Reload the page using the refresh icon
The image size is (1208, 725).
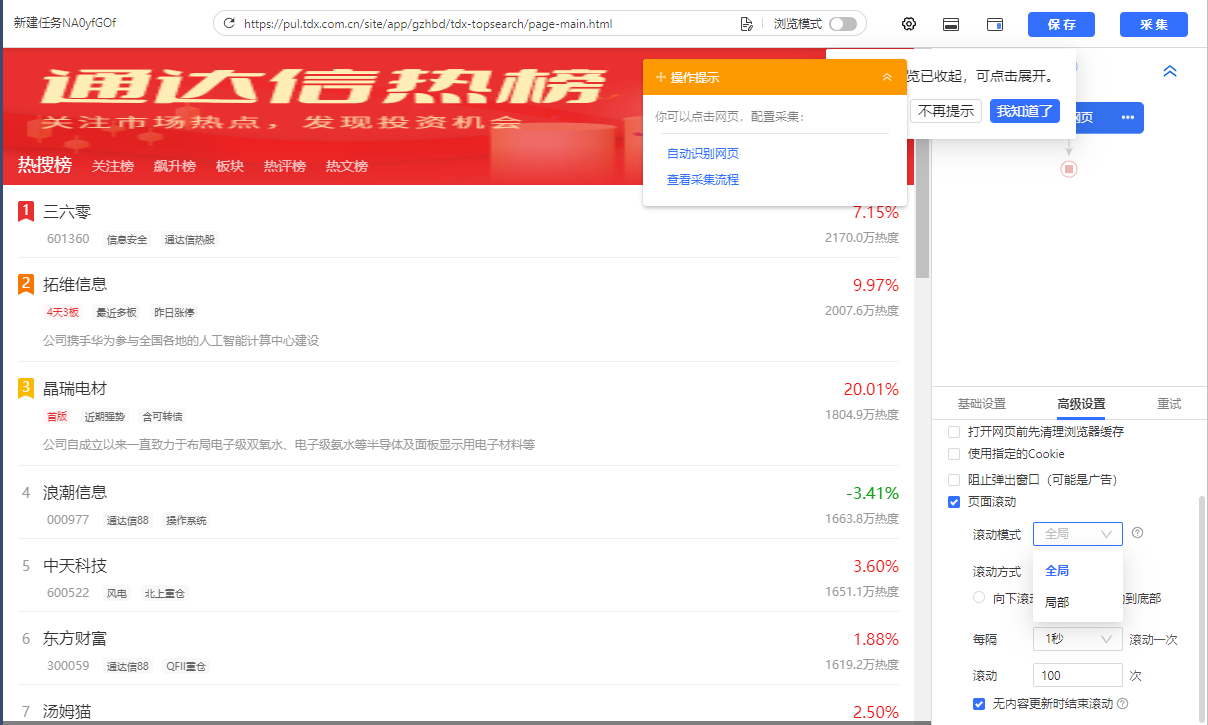click(x=229, y=23)
